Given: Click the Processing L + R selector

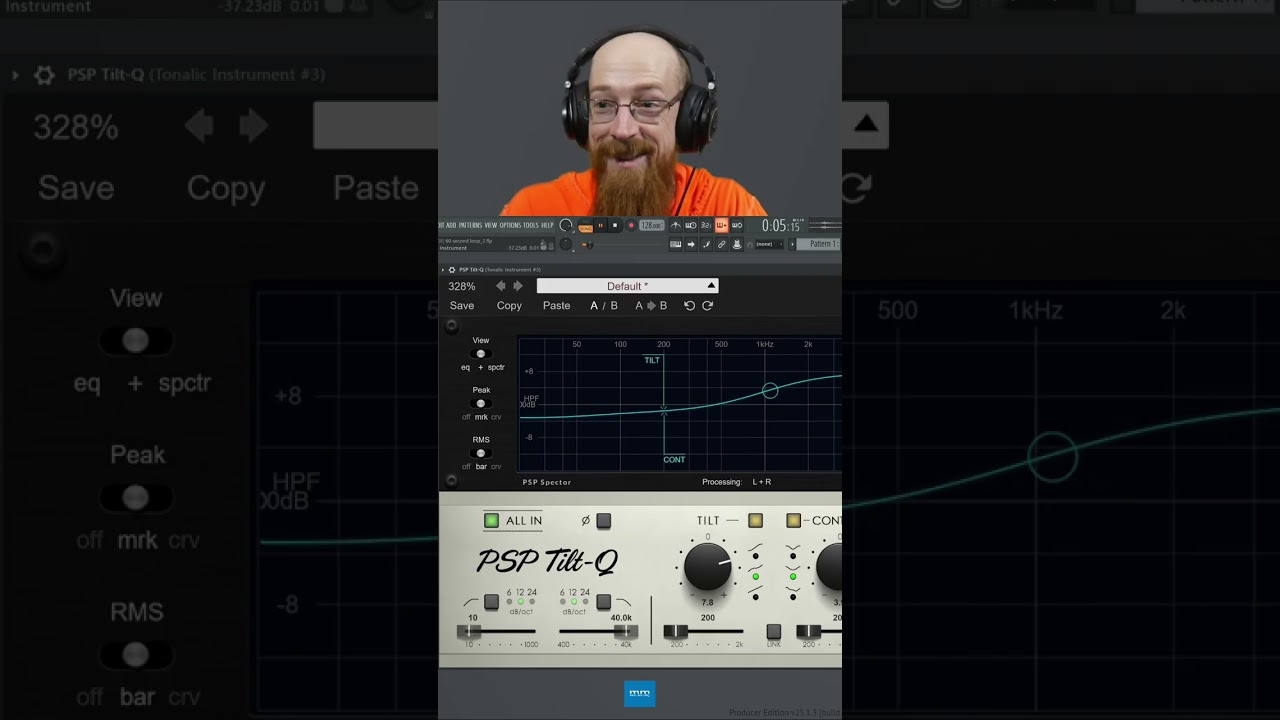Looking at the screenshot, I should pyautogui.click(x=762, y=482).
